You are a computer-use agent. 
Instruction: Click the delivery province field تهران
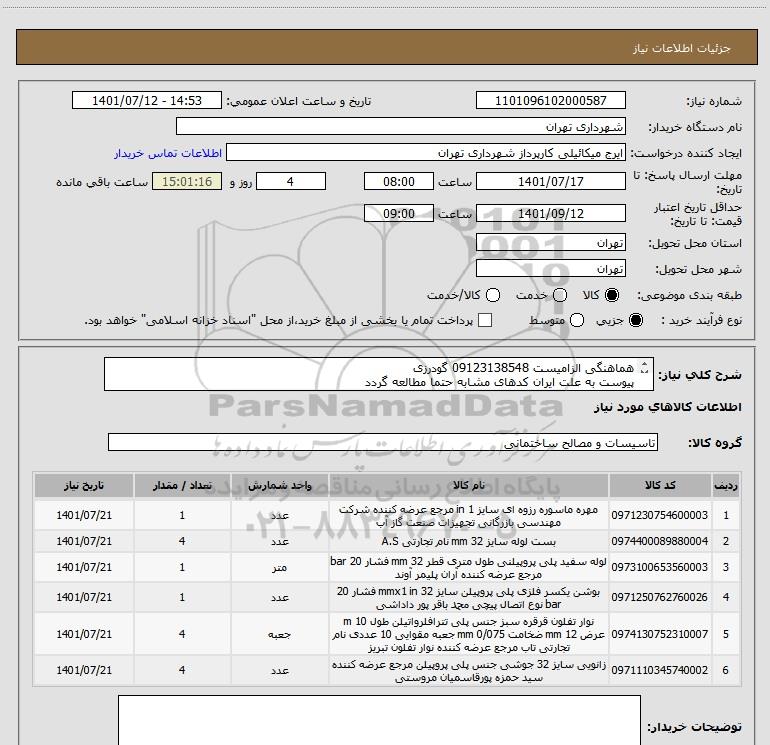[x=550, y=243]
